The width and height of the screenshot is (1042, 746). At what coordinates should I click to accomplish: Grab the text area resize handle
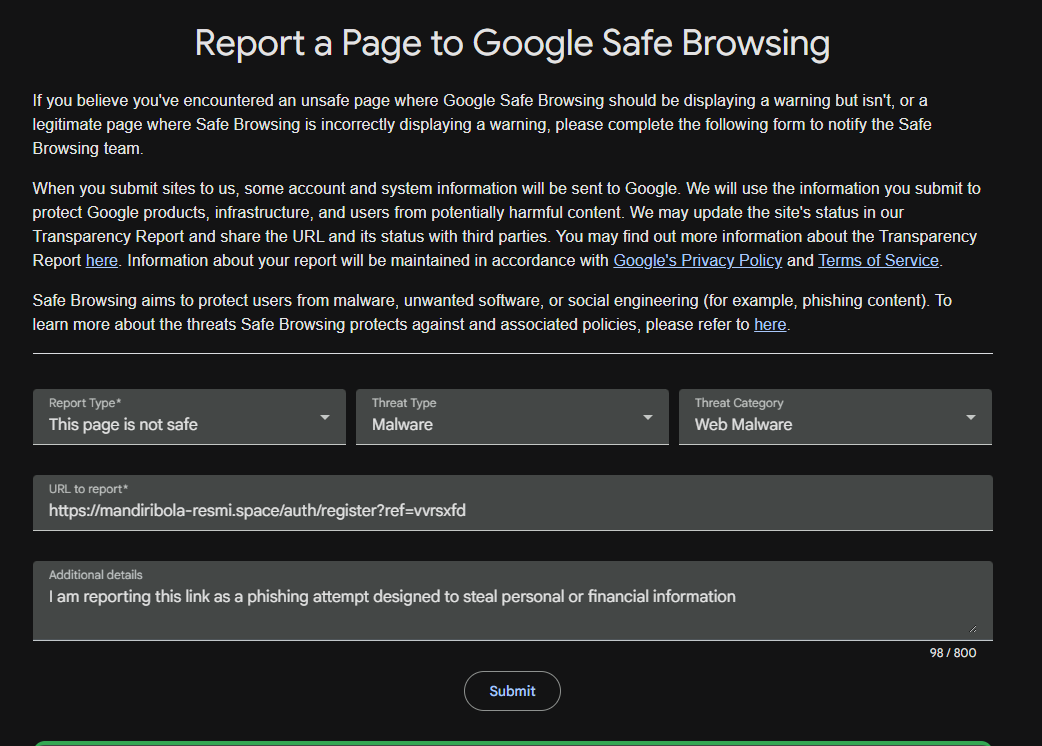(973, 628)
